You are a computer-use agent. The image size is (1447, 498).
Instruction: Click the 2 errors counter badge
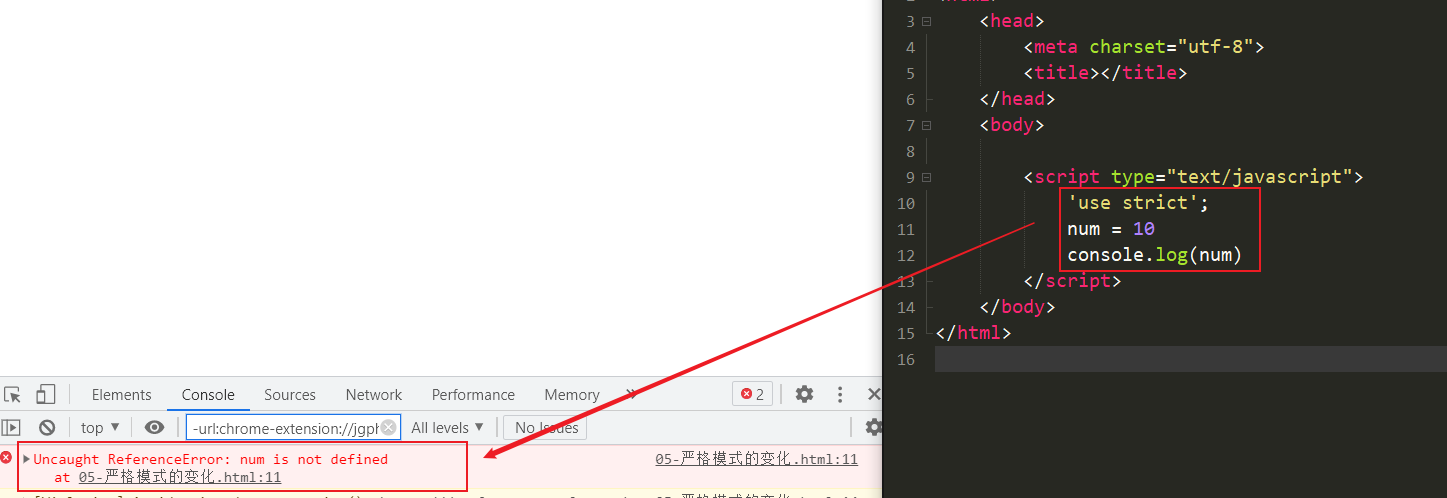[x=752, y=394]
